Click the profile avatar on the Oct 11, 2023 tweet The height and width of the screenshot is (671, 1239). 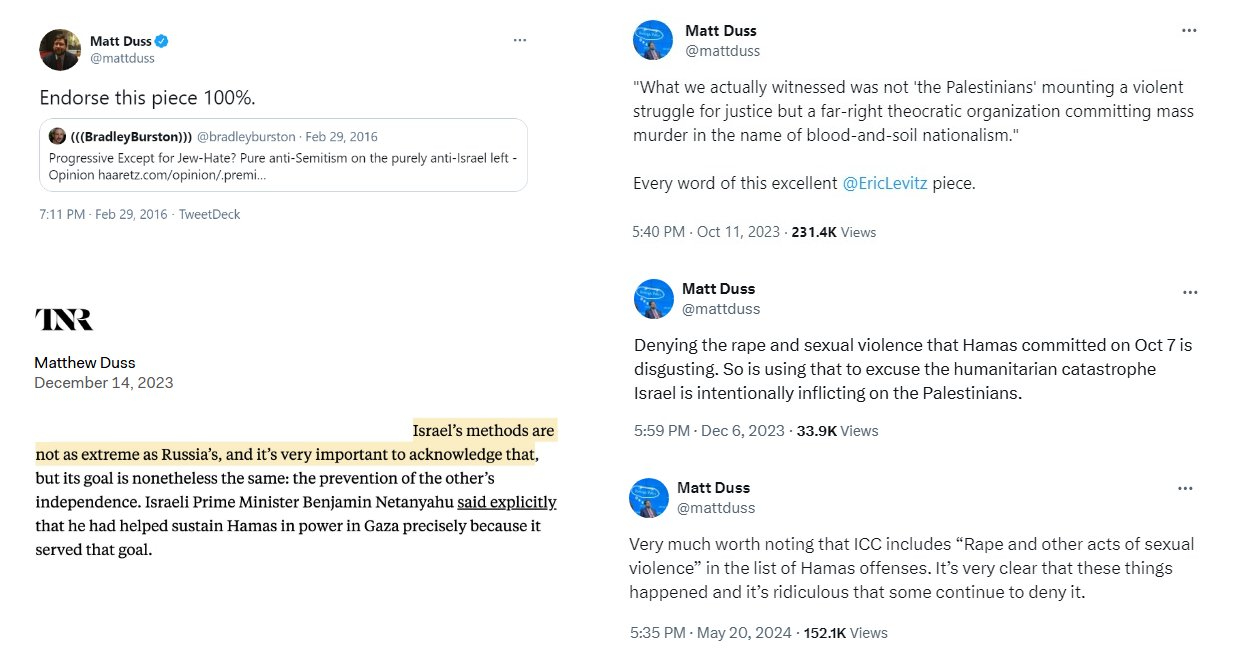[653, 40]
